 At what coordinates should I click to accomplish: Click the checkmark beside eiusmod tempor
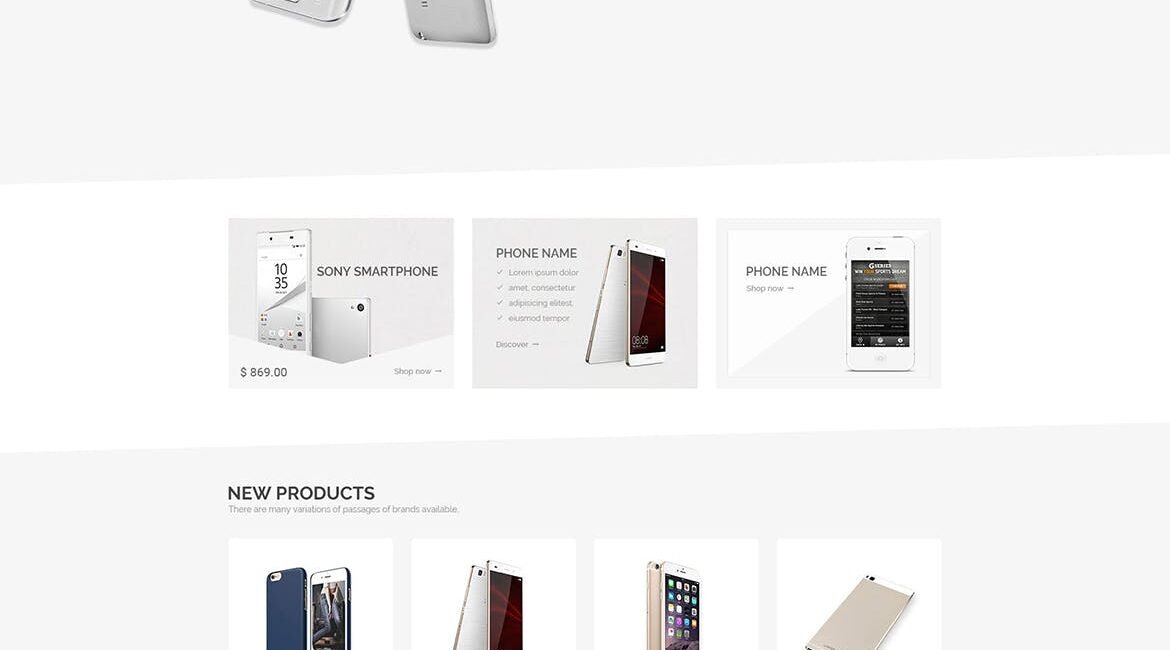pyautogui.click(x=500, y=318)
